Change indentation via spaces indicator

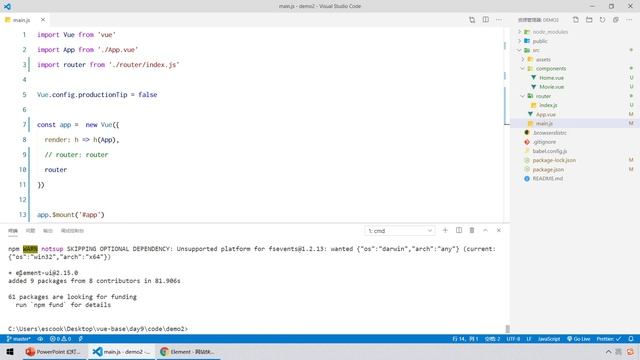[x=492, y=339]
